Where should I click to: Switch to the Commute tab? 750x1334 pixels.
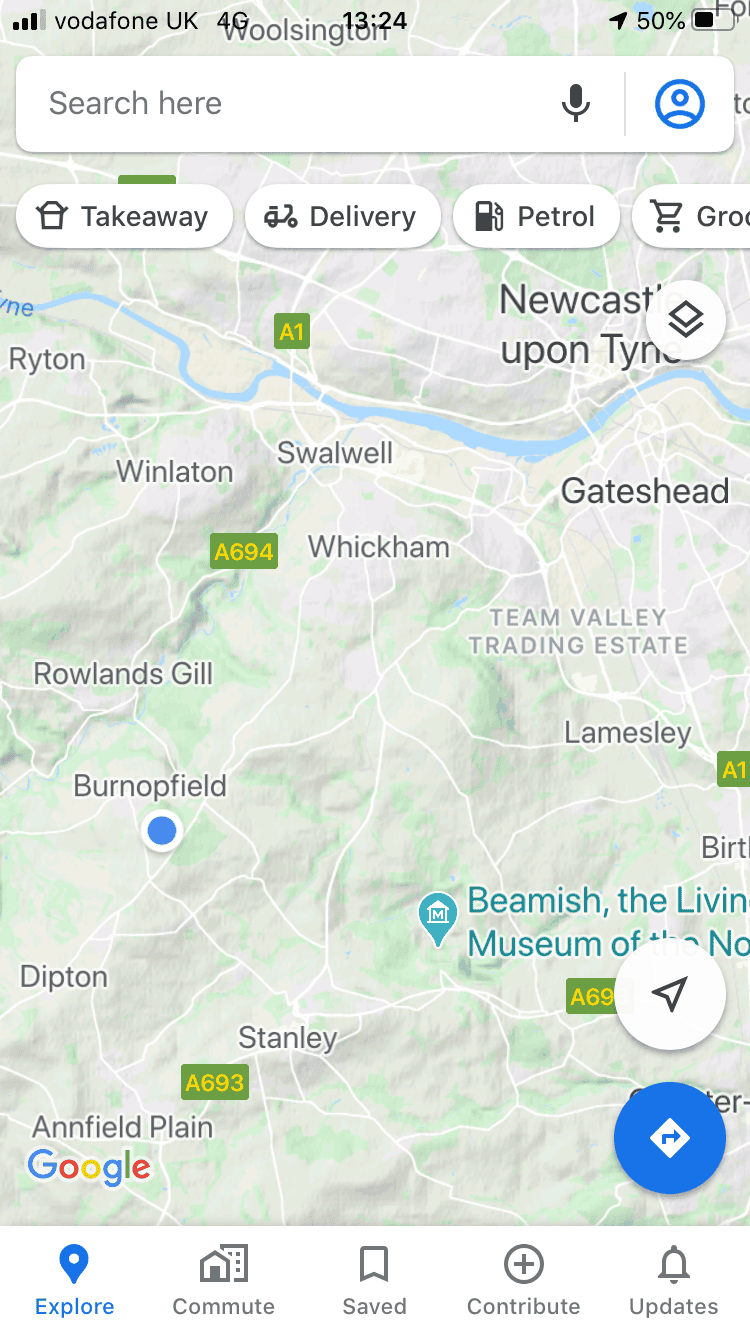pos(224,1280)
